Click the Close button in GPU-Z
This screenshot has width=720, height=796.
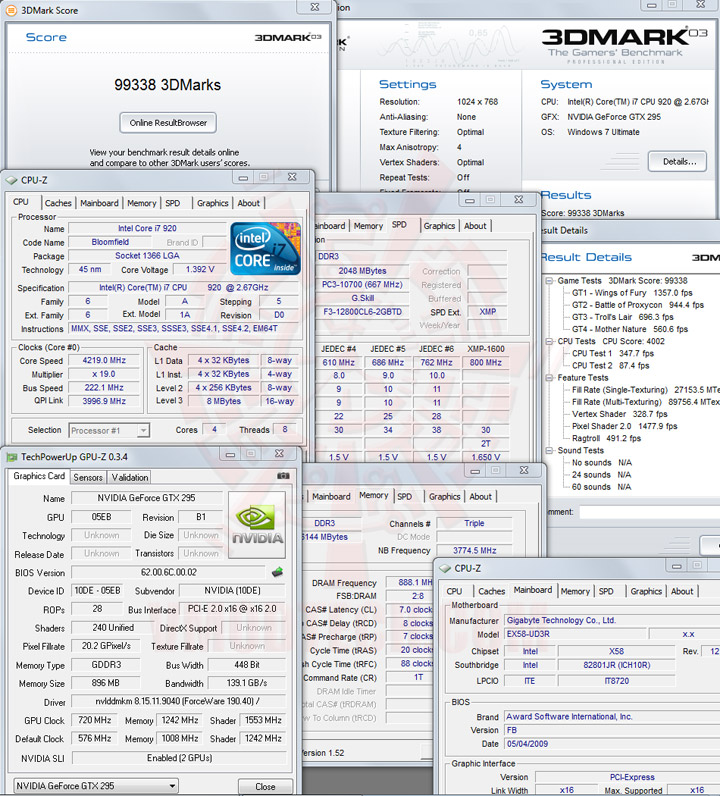click(265, 787)
